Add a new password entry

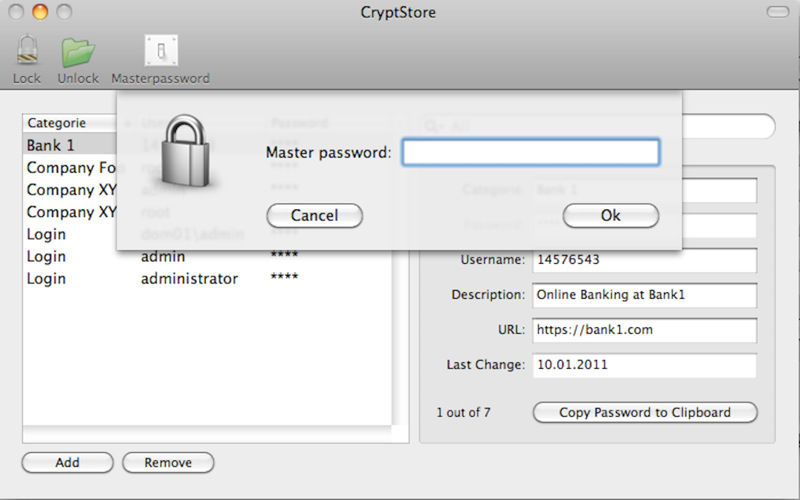[x=67, y=462]
